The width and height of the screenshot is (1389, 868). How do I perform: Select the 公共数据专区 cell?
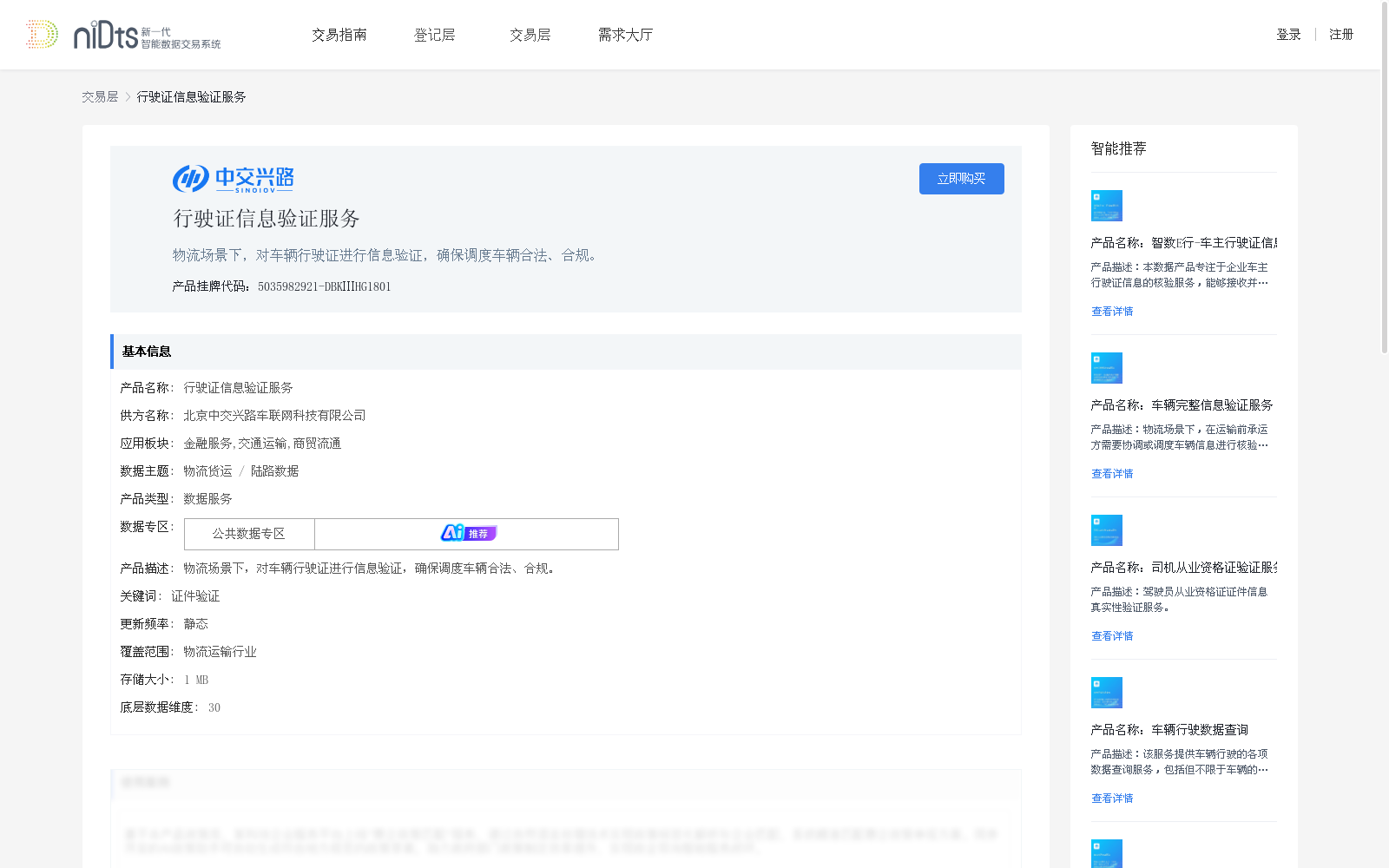click(x=249, y=534)
